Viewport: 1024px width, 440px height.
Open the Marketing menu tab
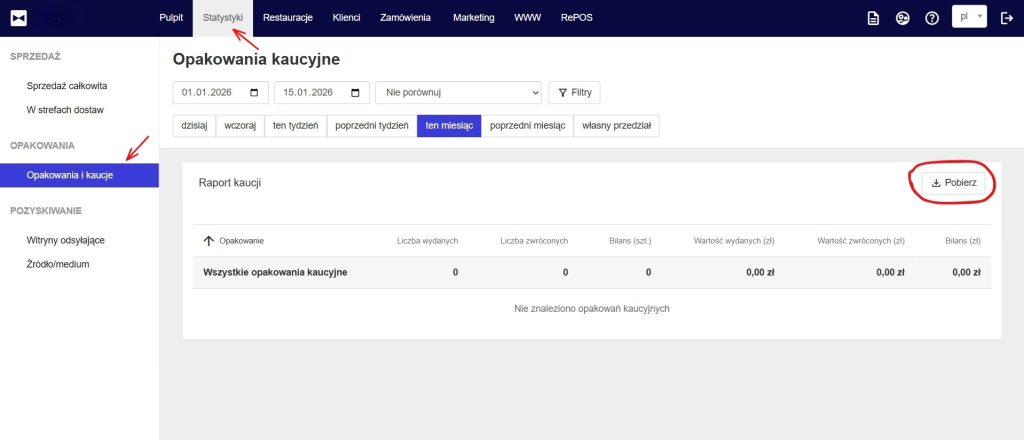(x=473, y=18)
